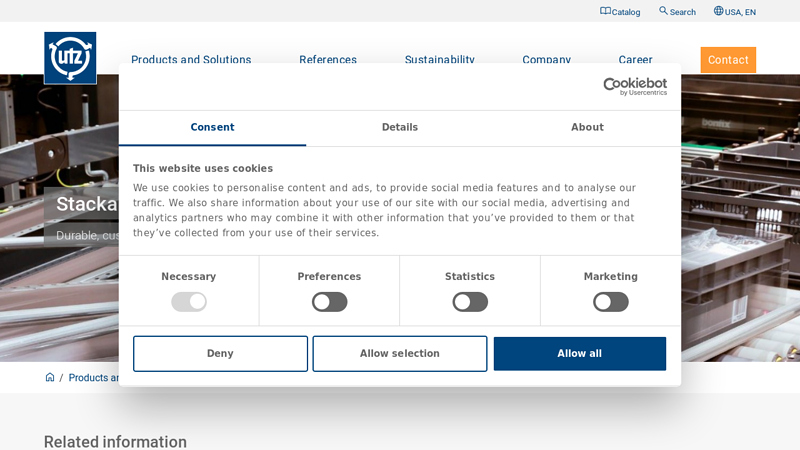Enable the Preferences cookies toggle
800x450 pixels.
tap(329, 302)
